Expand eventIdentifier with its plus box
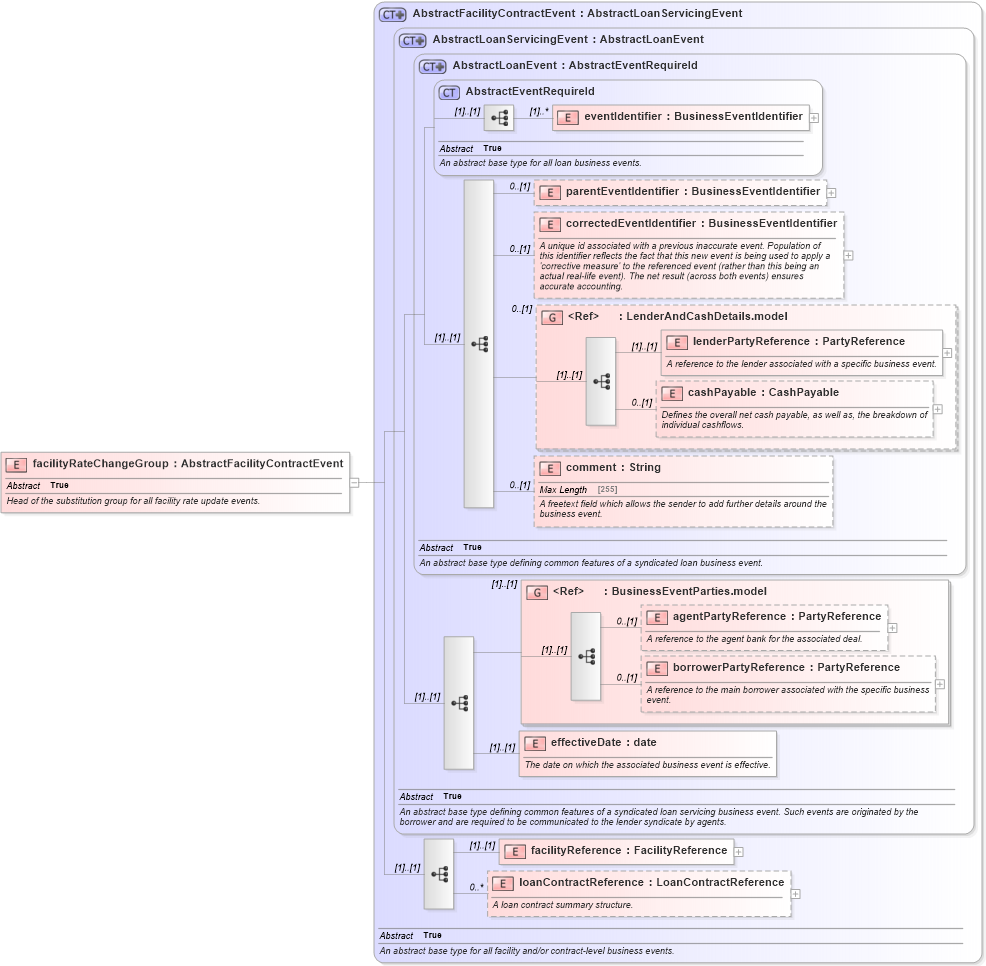The width and height of the screenshot is (986, 966). pos(814,117)
